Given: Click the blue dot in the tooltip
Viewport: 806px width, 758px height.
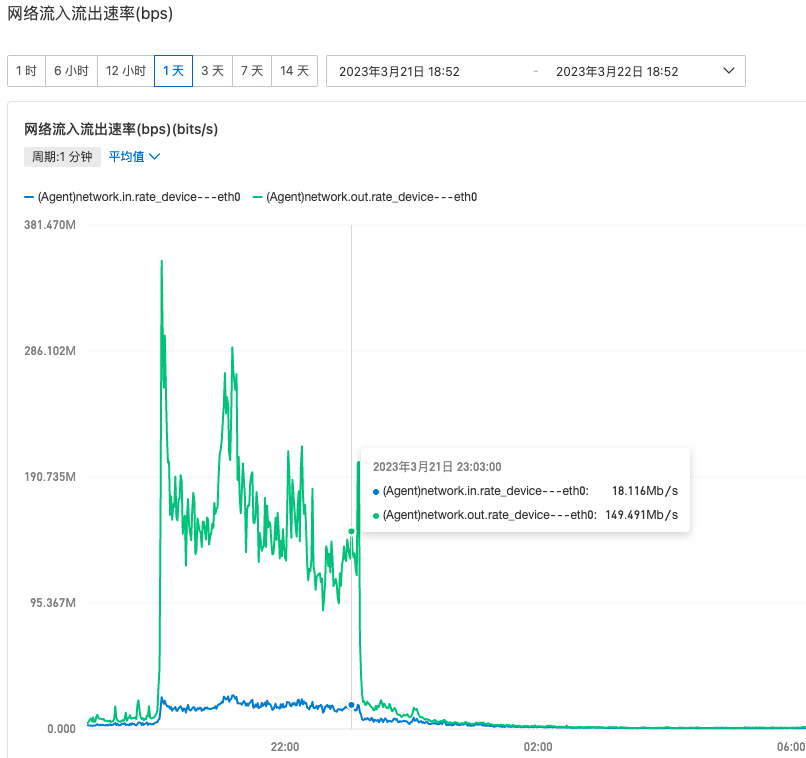Looking at the screenshot, I should pyautogui.click(x=376, y=491).
